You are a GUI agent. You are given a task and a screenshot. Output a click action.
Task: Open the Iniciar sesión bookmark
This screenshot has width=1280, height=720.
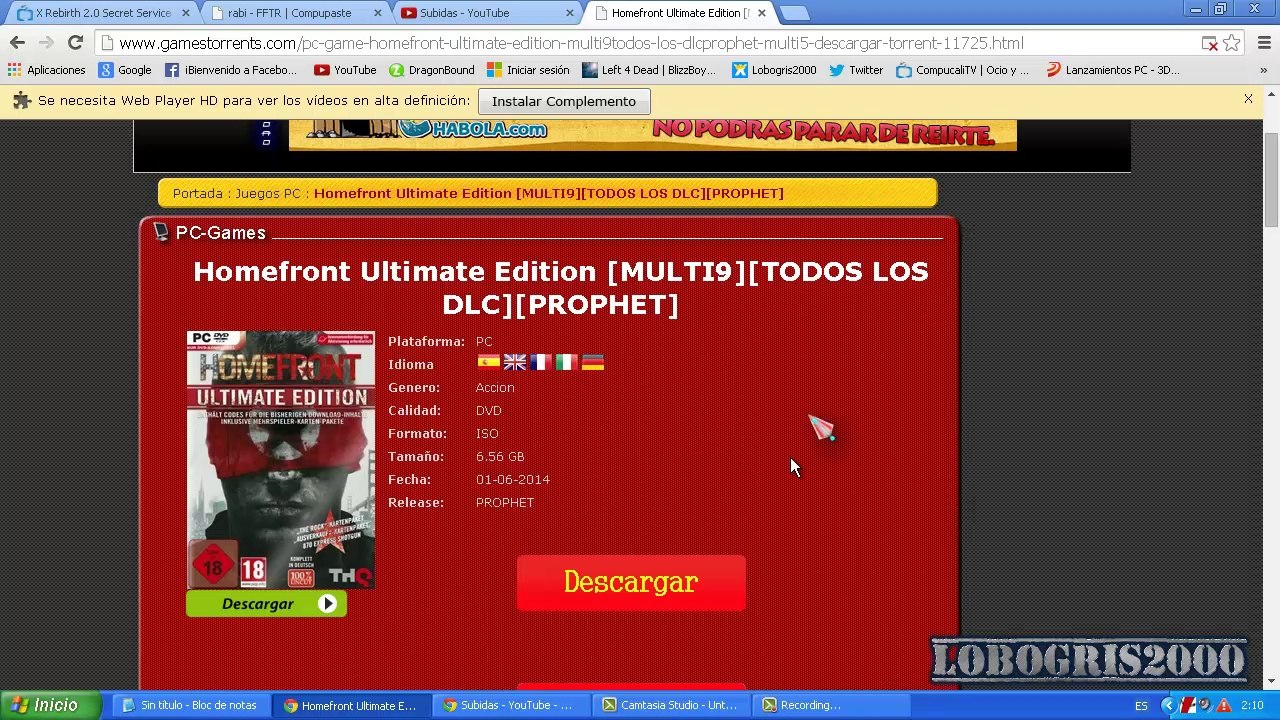pyautogui.click(x=528, y=70)
